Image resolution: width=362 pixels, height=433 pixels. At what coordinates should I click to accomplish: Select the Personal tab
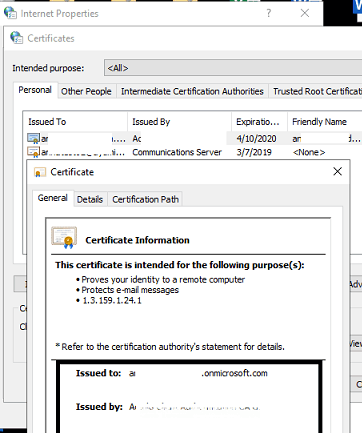(x=35, y=90)
